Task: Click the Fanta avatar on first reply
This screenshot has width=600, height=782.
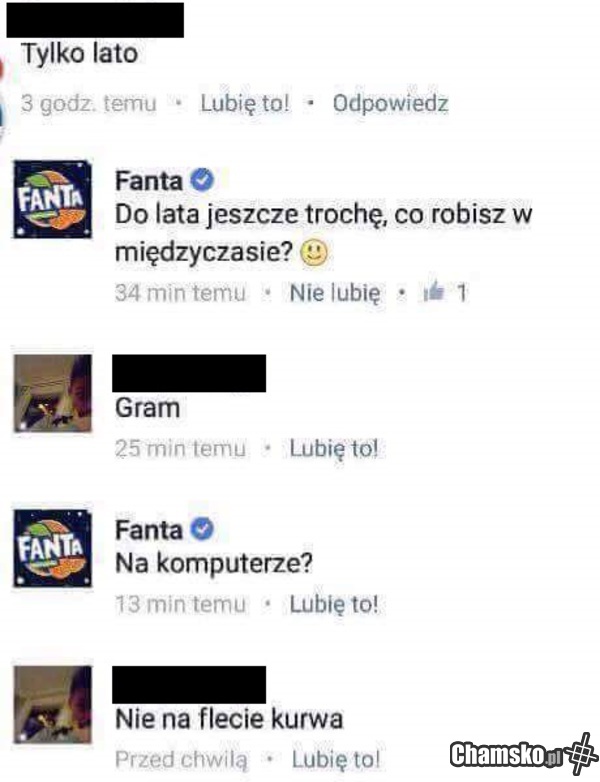Action: [x=53, y=199]
